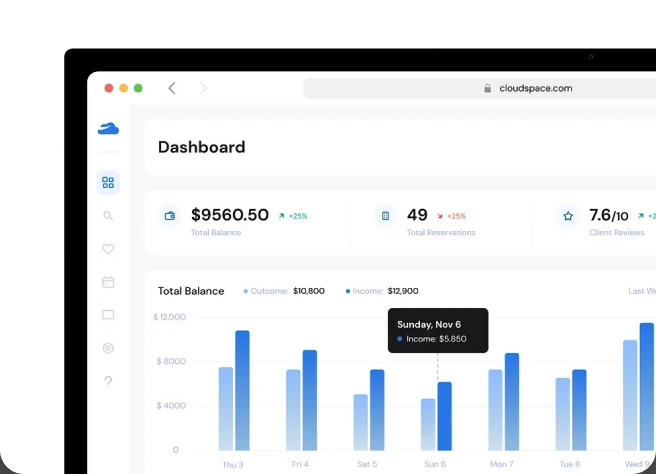Click the Total Reservations label
656x474 pixels.
coord(441,233)
